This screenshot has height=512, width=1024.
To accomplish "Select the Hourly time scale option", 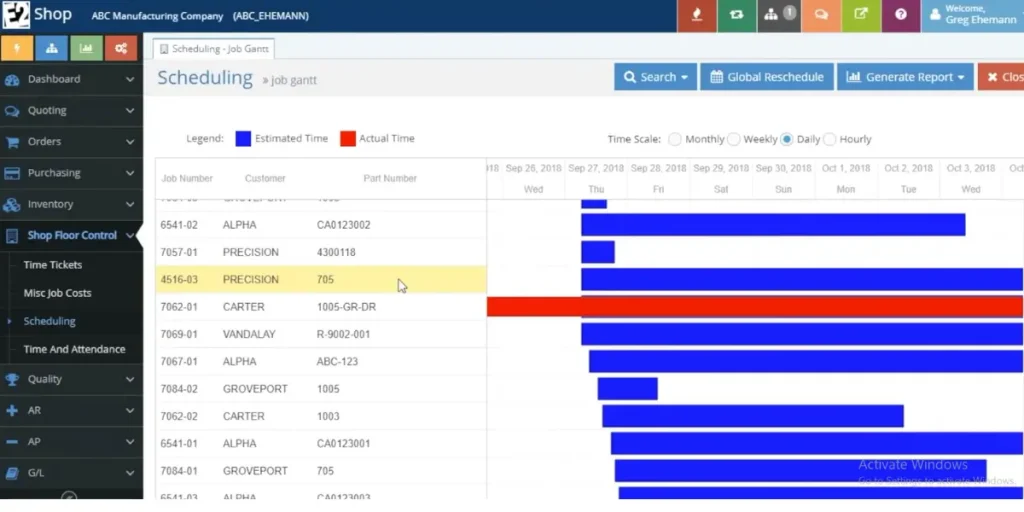I will (x=830, y=139).
